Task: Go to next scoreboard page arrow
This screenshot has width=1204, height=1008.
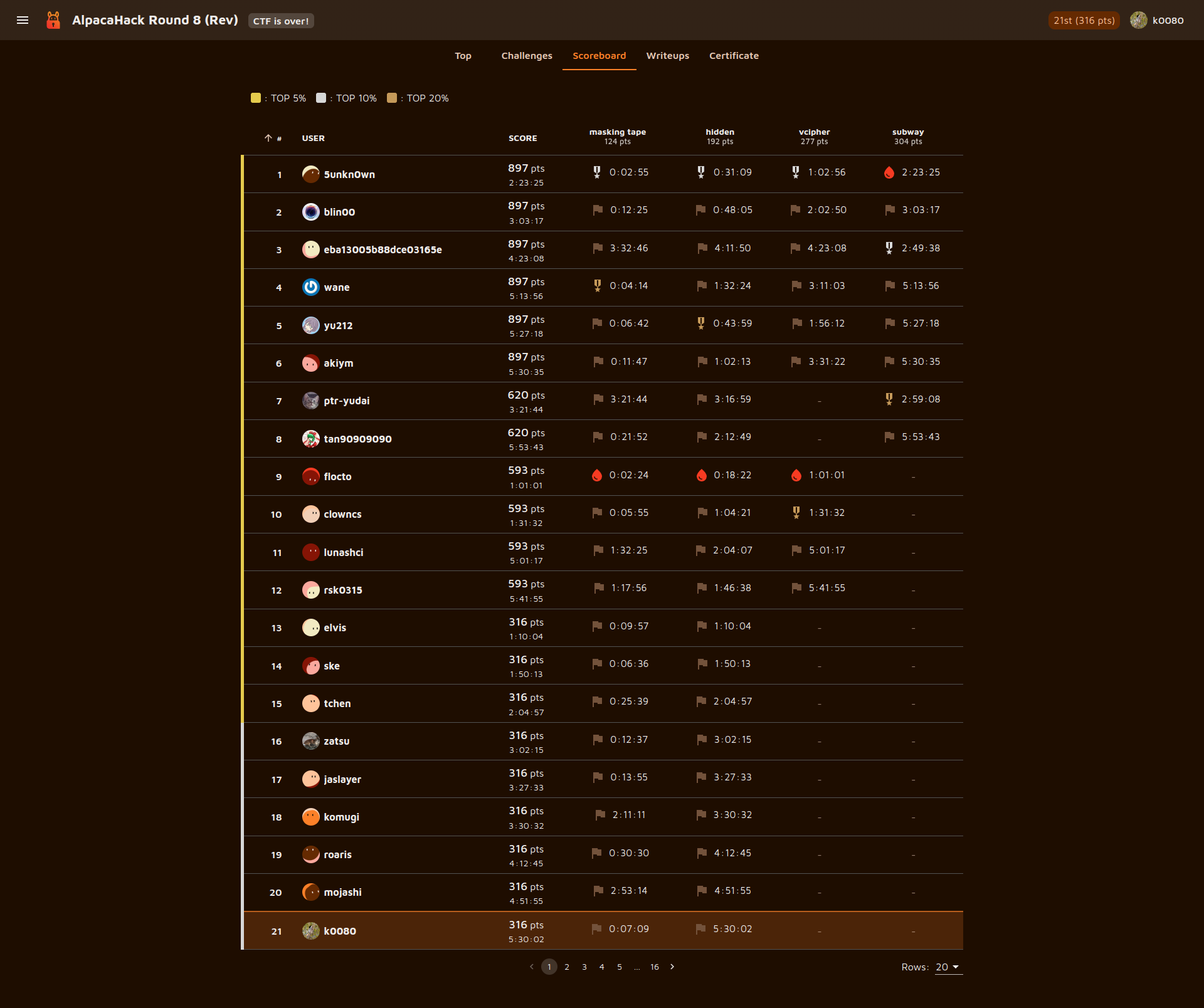Action: coord(672,967)
